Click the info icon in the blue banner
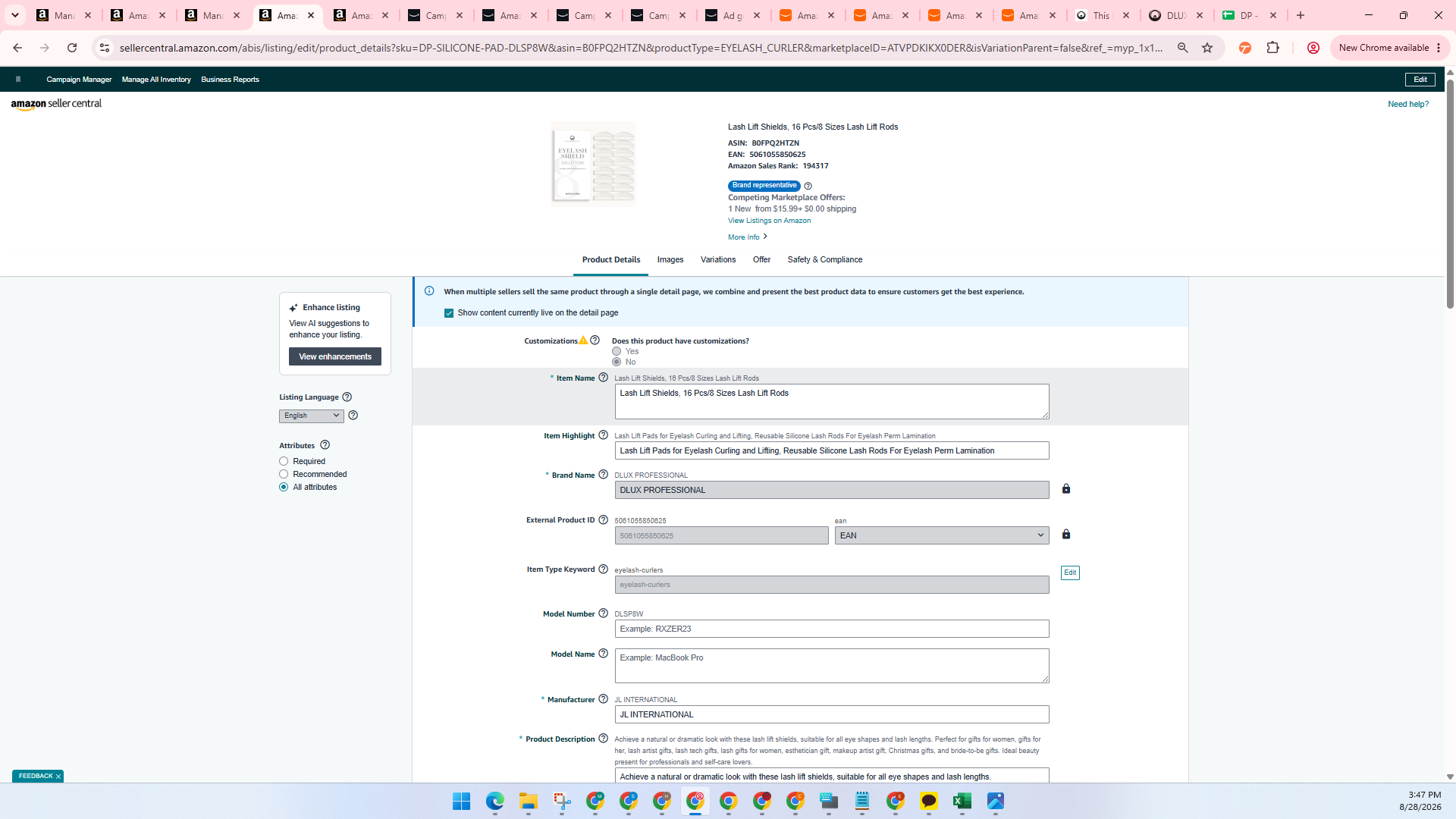1456x819 pixels. [x=429, y=291]
